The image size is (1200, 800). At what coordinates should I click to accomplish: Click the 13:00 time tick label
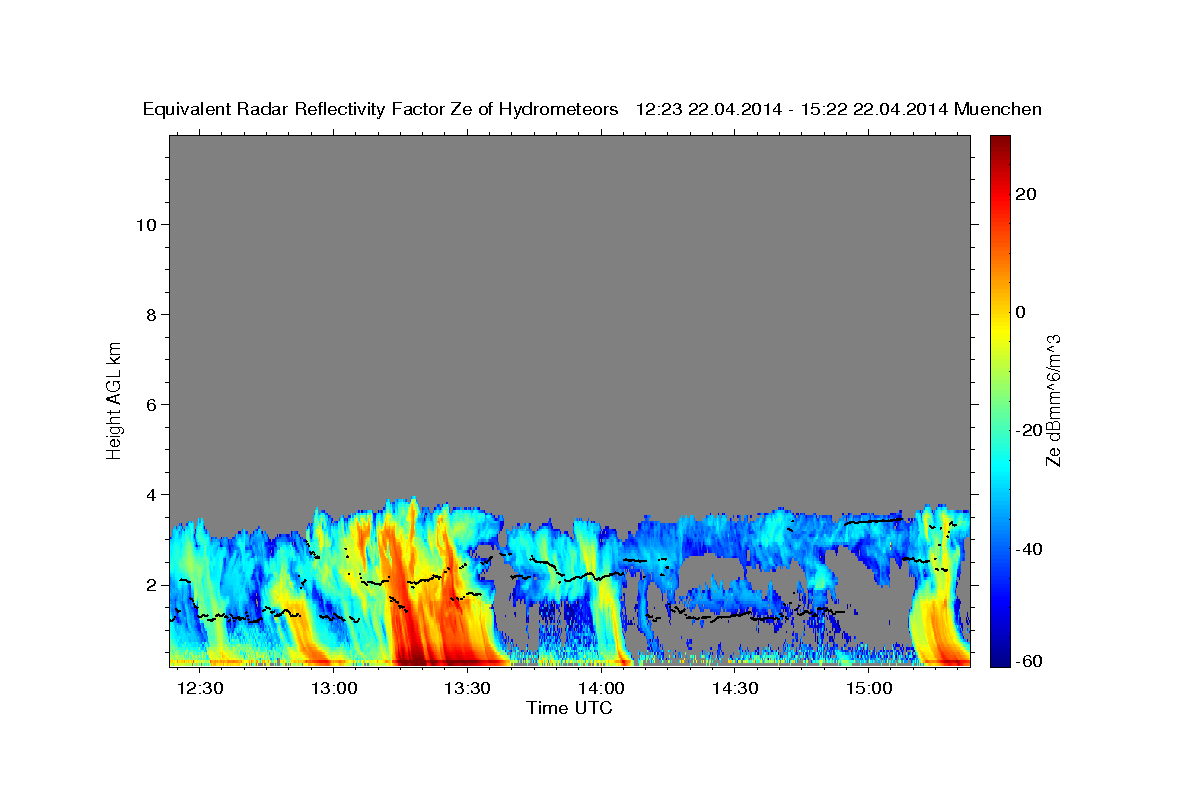(x=335, y=689)
